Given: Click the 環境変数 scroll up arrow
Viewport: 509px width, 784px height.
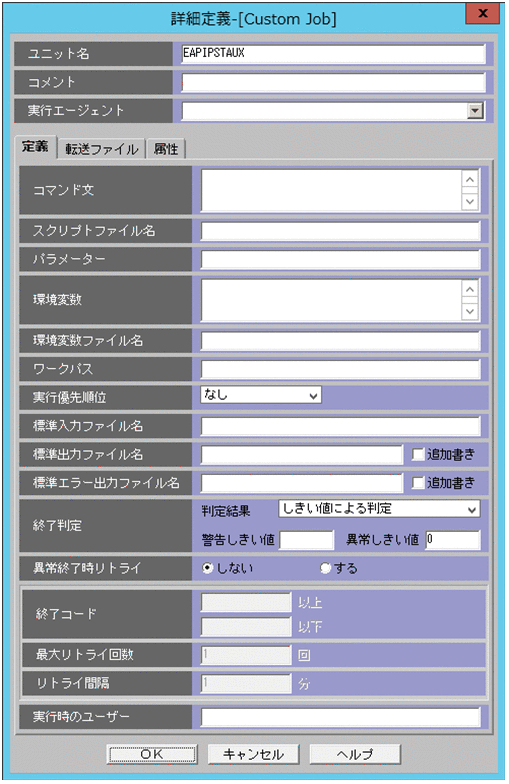Looking at the screenshot, I should 470,289.
